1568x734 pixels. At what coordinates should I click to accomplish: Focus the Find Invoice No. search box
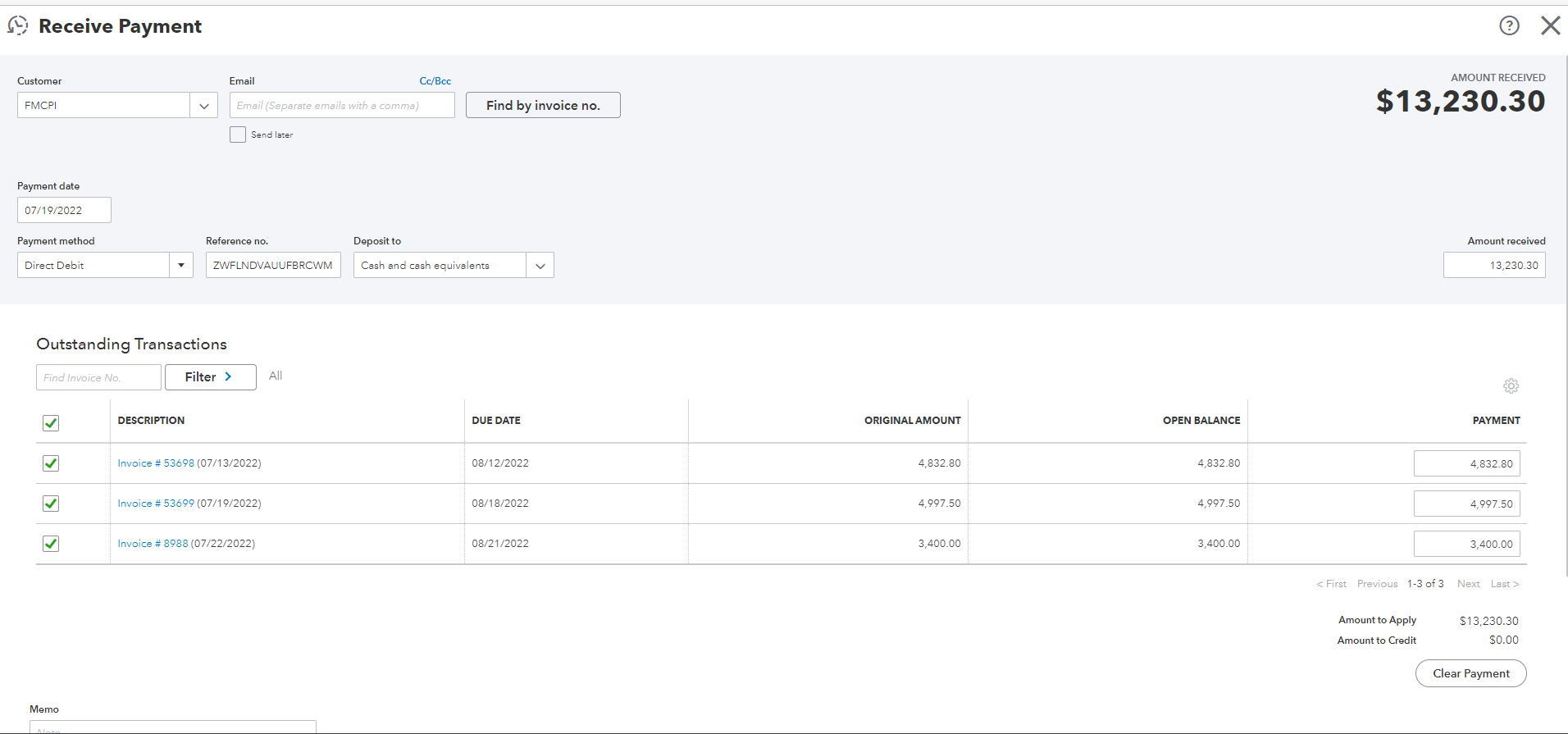click(98, 377)
